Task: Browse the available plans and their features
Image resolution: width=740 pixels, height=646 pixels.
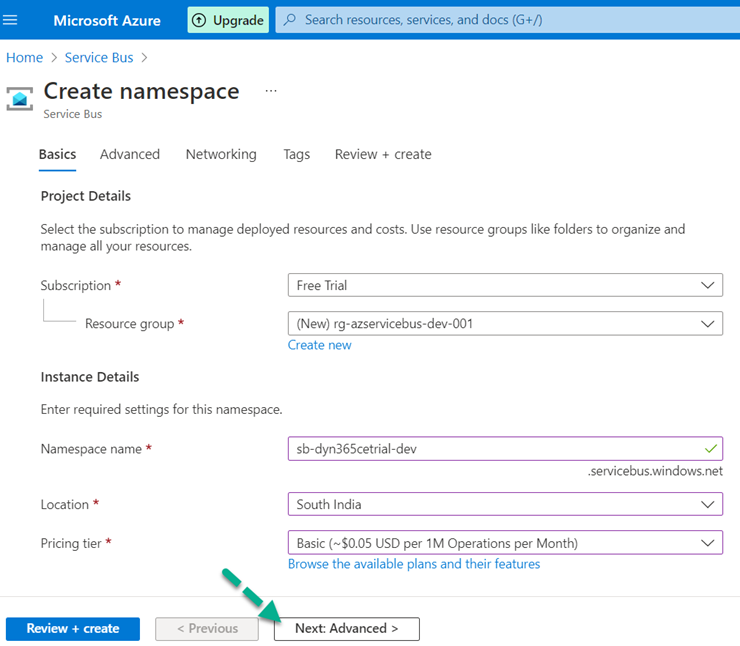Action: click(414, 564)
